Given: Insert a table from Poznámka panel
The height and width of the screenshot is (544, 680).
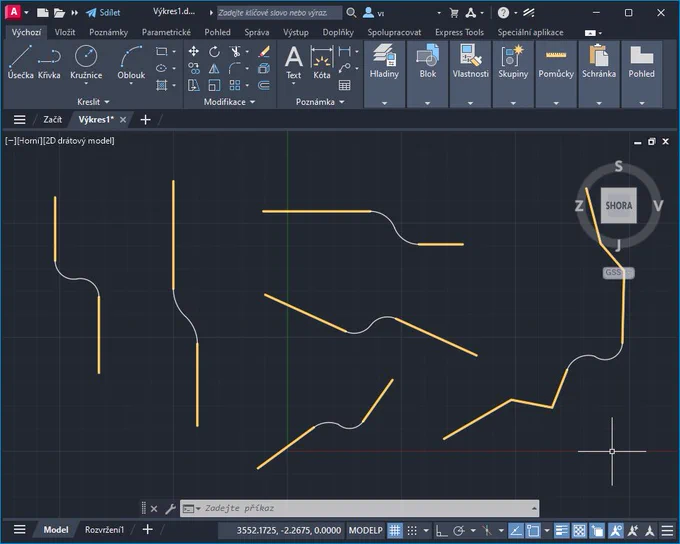Looking at the screenshot, I should pos(345,85).
